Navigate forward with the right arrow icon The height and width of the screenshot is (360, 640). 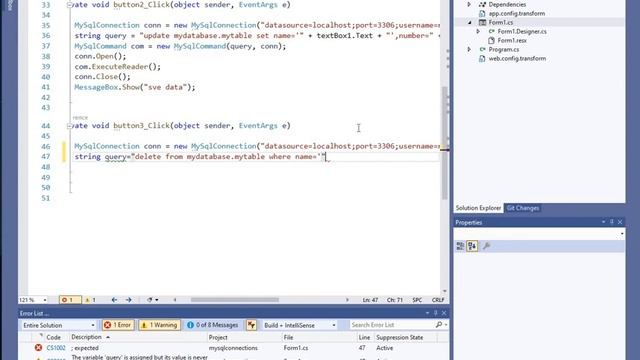pyautogui.click(x=129, y=300)
